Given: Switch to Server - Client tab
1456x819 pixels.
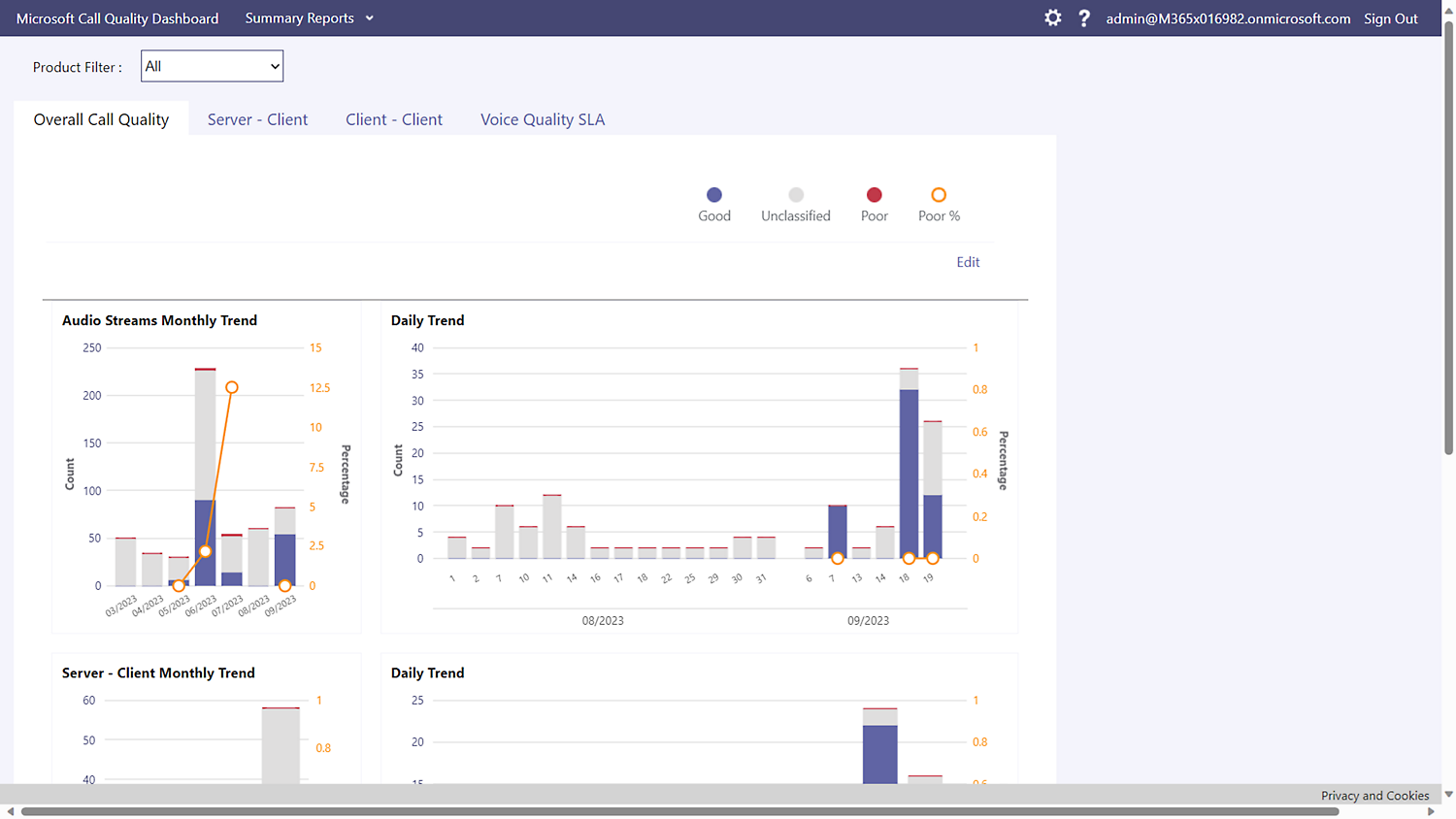Looking at the screenshot, I should 257,119.
